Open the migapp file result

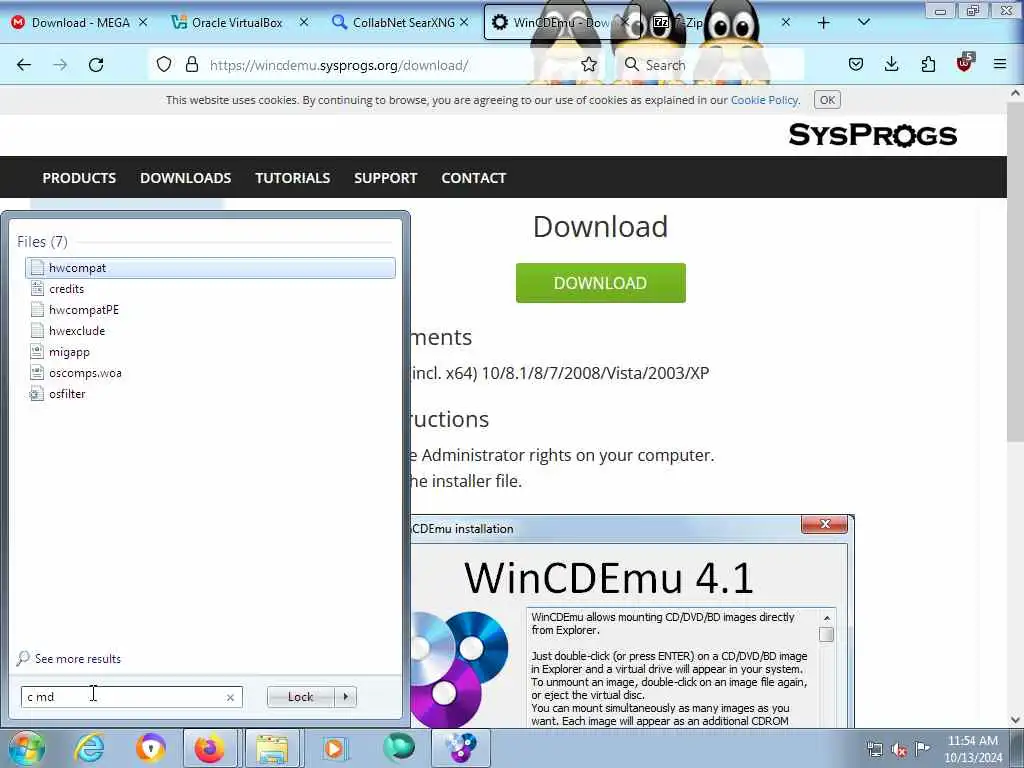pyautogui.click(x=210, y=351)
